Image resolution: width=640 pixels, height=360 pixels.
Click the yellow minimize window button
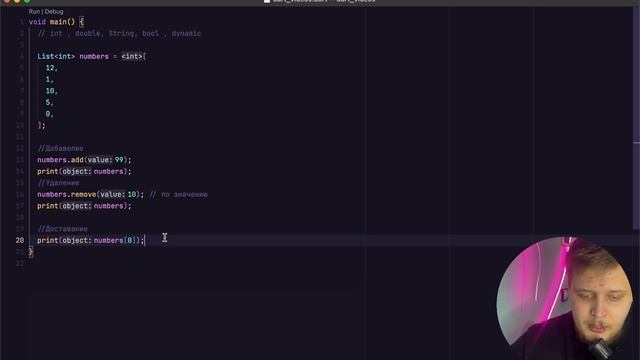click(x=17, y=1)
